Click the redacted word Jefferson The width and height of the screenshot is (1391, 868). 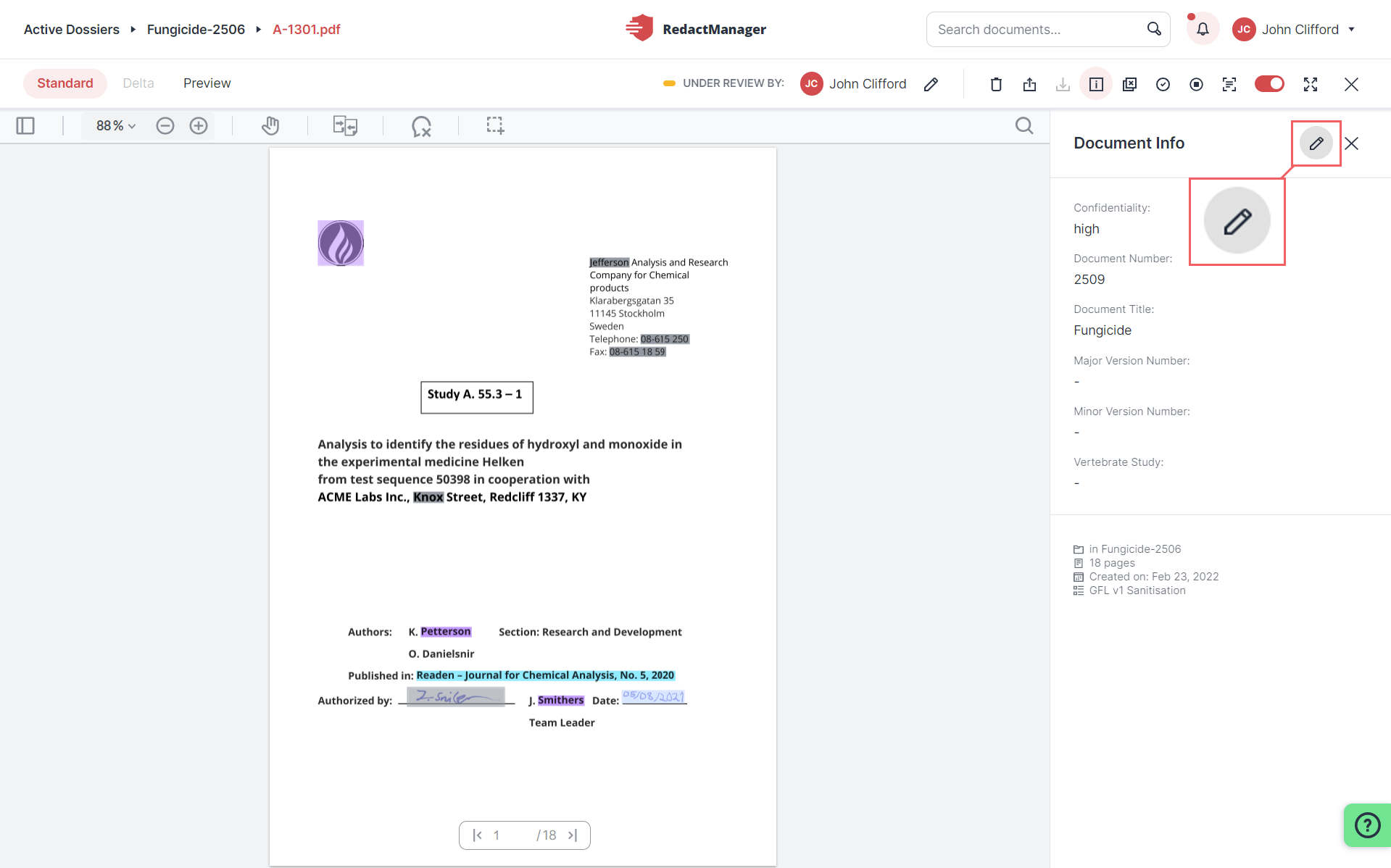coord(609,262)
